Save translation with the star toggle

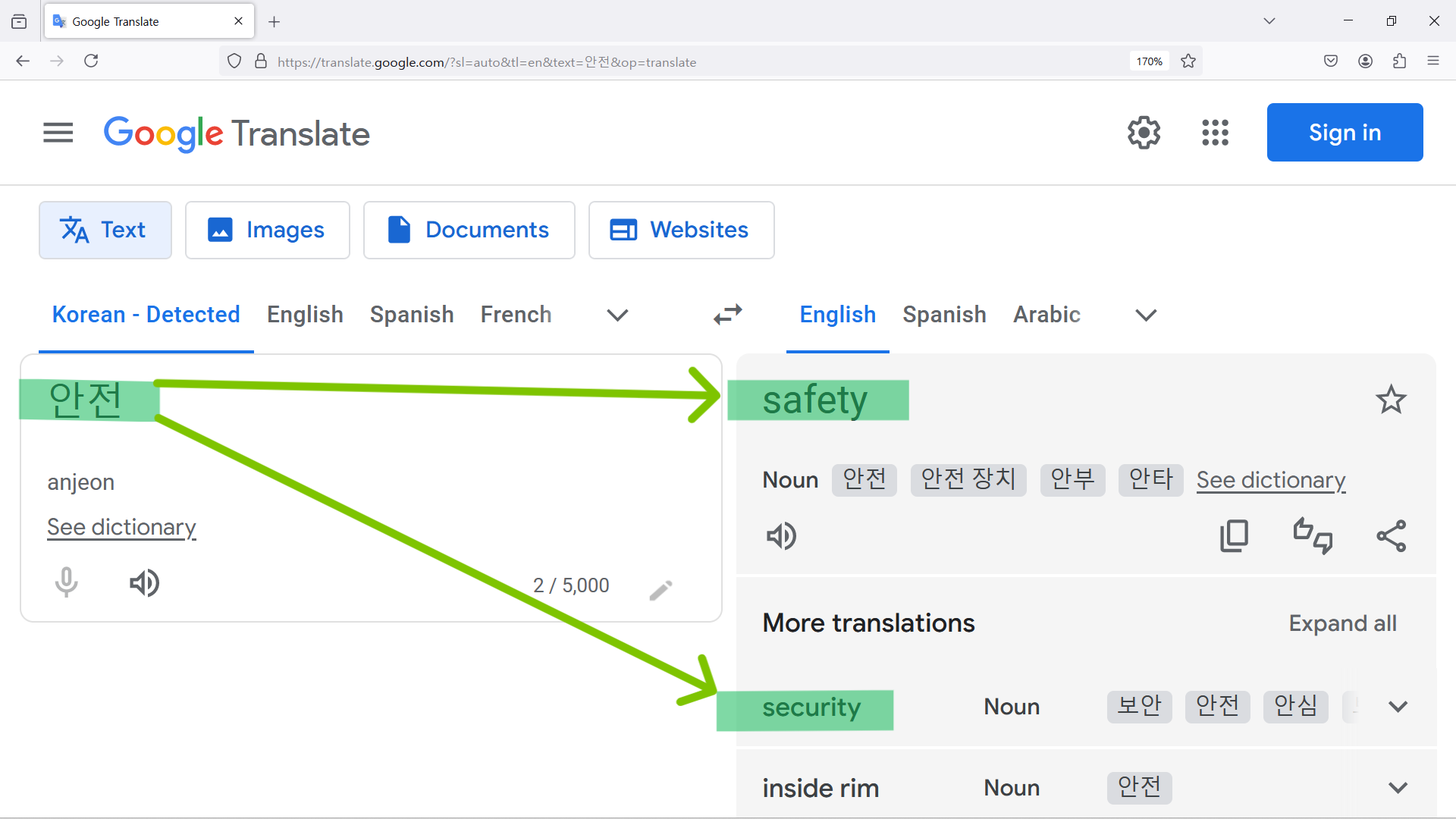[1391, 400]
